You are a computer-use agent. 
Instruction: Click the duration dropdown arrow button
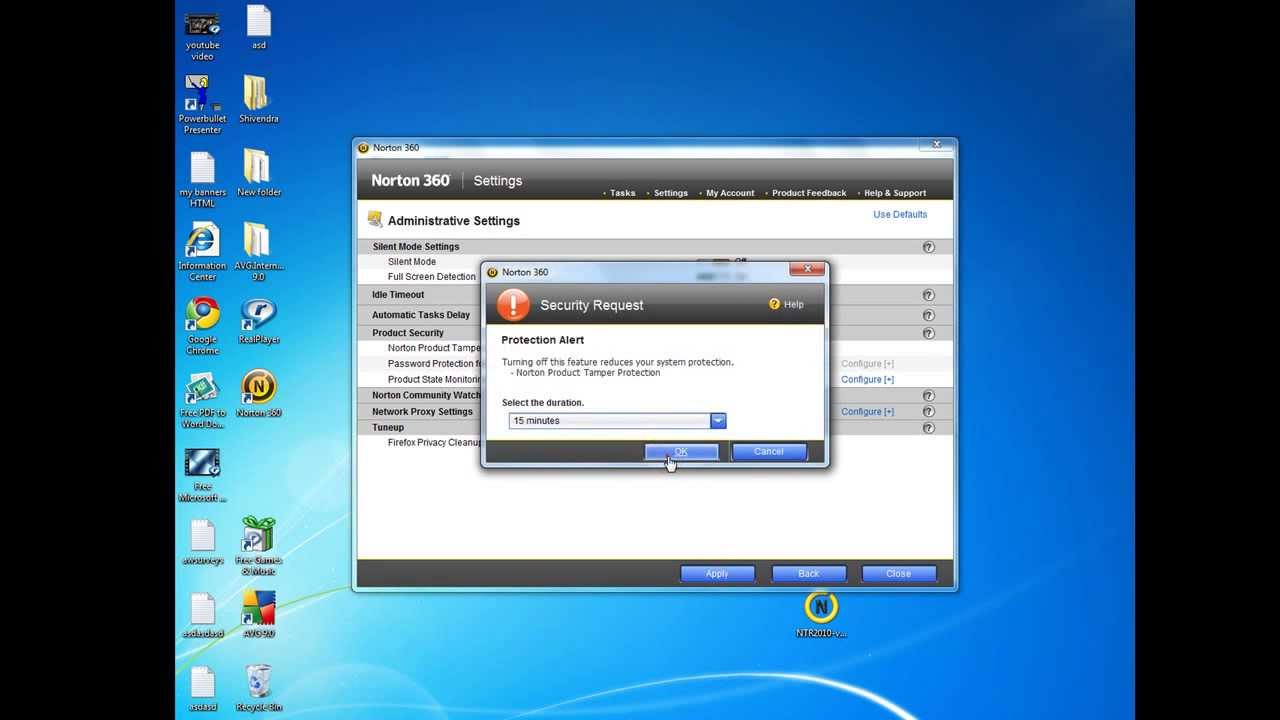pos(718,421)
